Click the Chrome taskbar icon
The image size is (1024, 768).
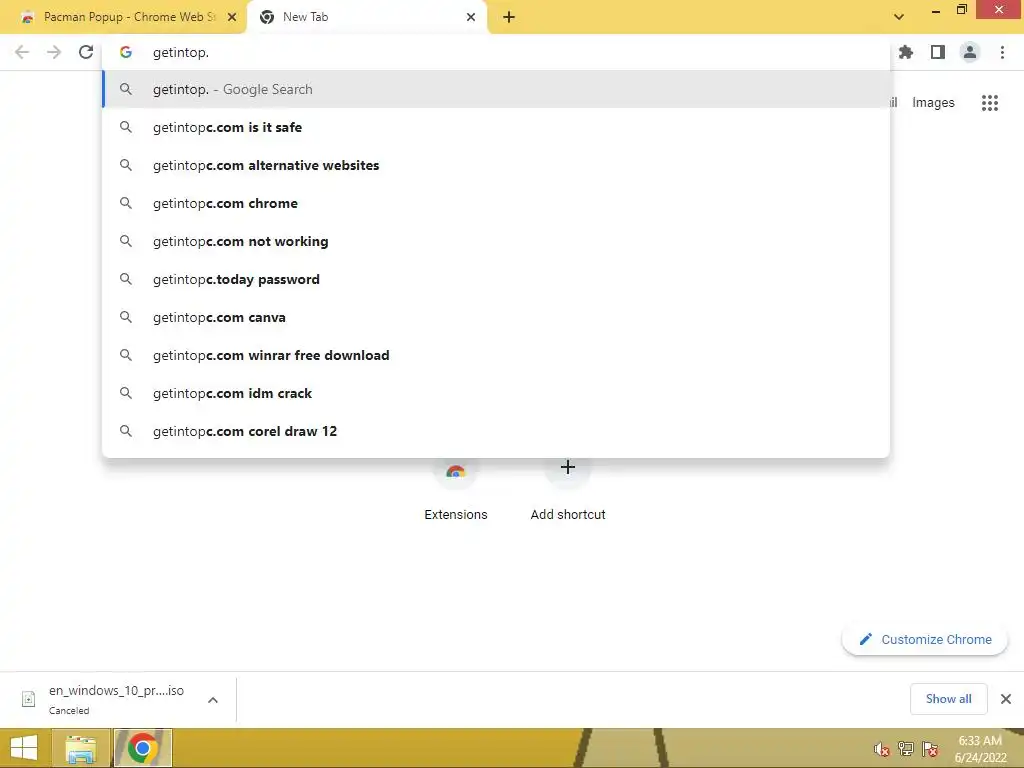142,748
